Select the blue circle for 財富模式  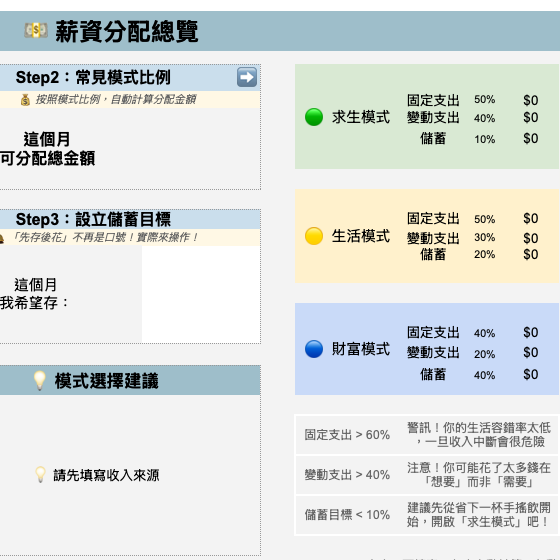(x=314, y=349)
